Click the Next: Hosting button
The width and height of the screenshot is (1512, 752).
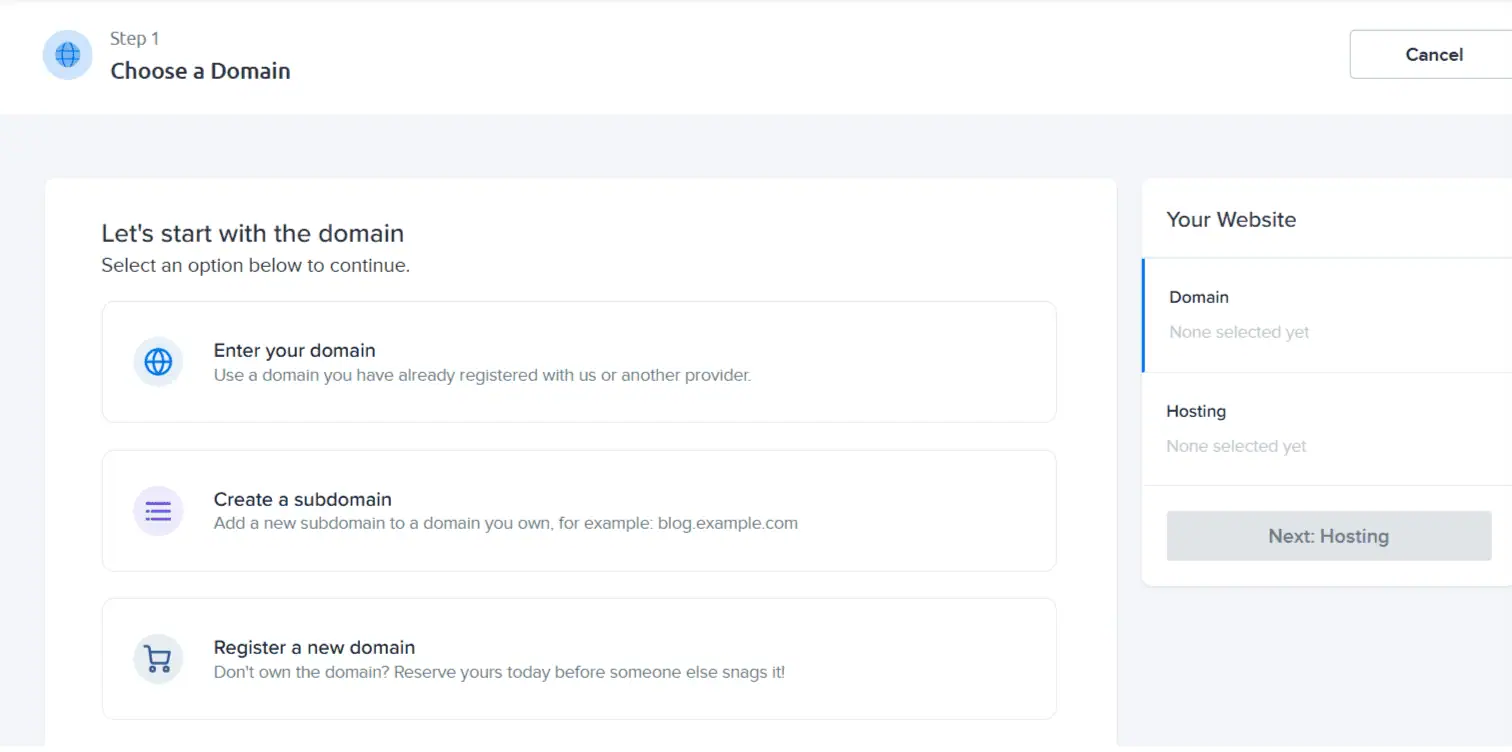(1329, 536)
